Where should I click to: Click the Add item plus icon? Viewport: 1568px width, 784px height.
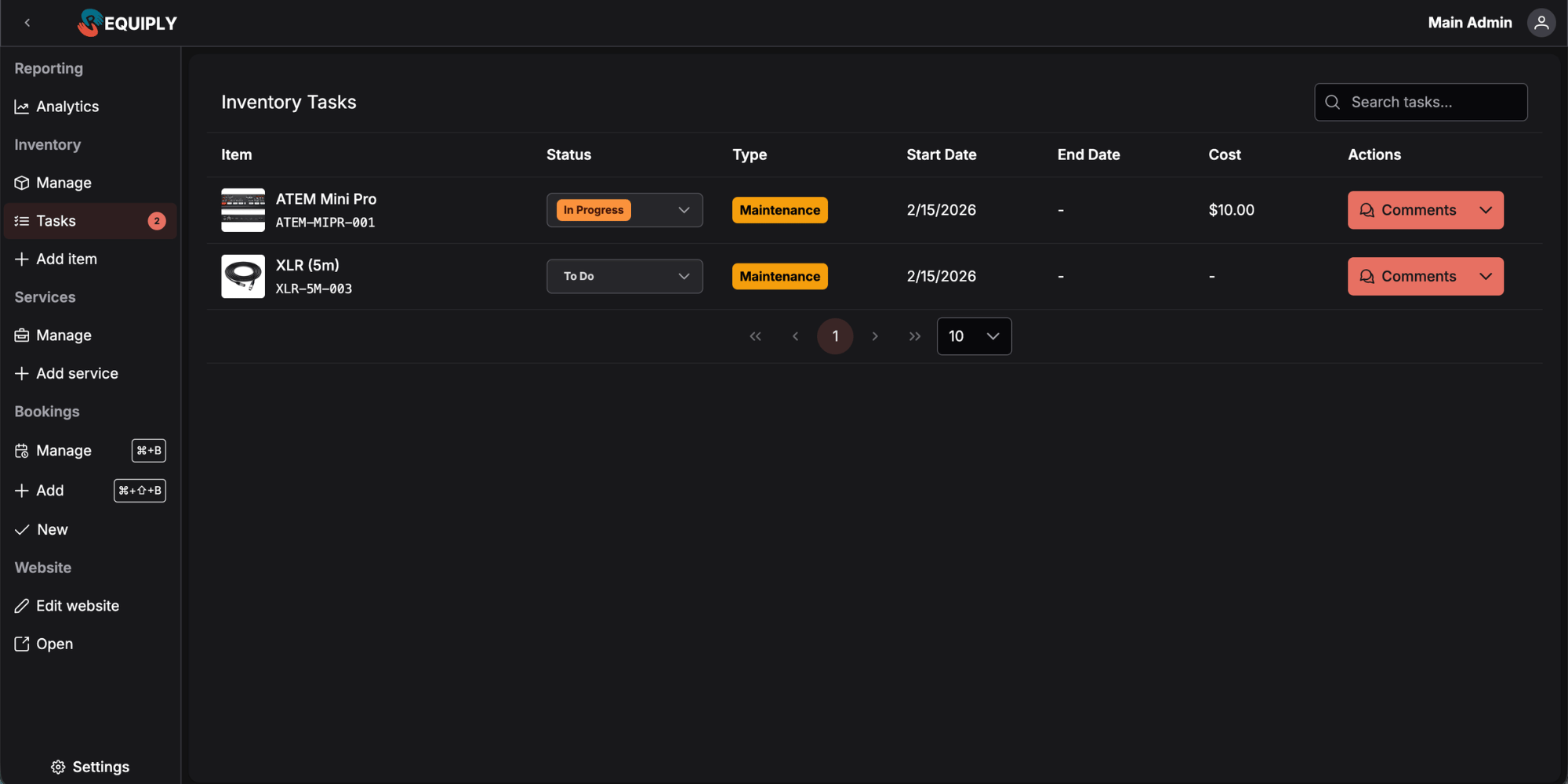click(x=22, y=259)
